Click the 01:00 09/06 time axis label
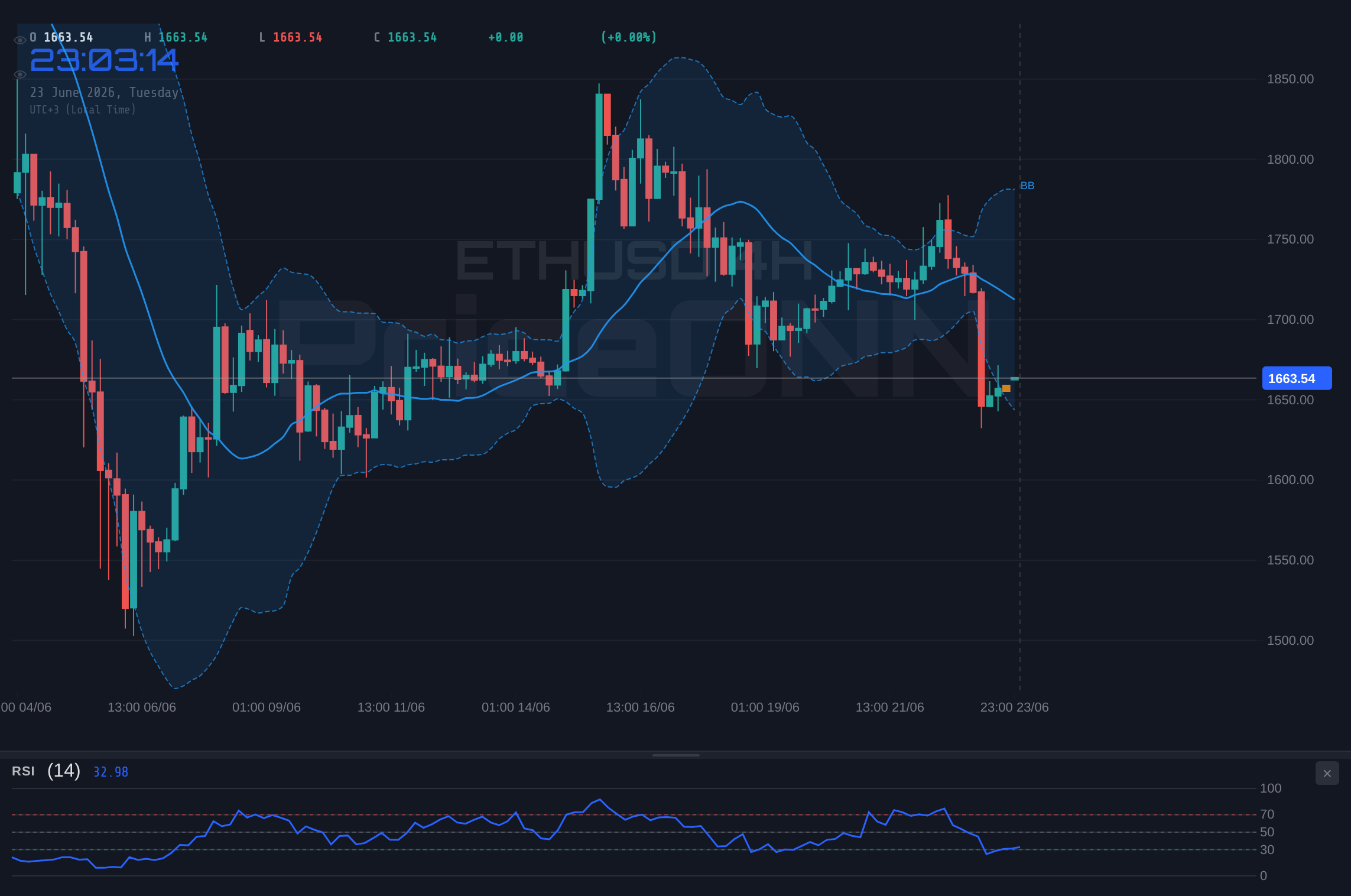The image size is (1351, 896). pos(267,707)
